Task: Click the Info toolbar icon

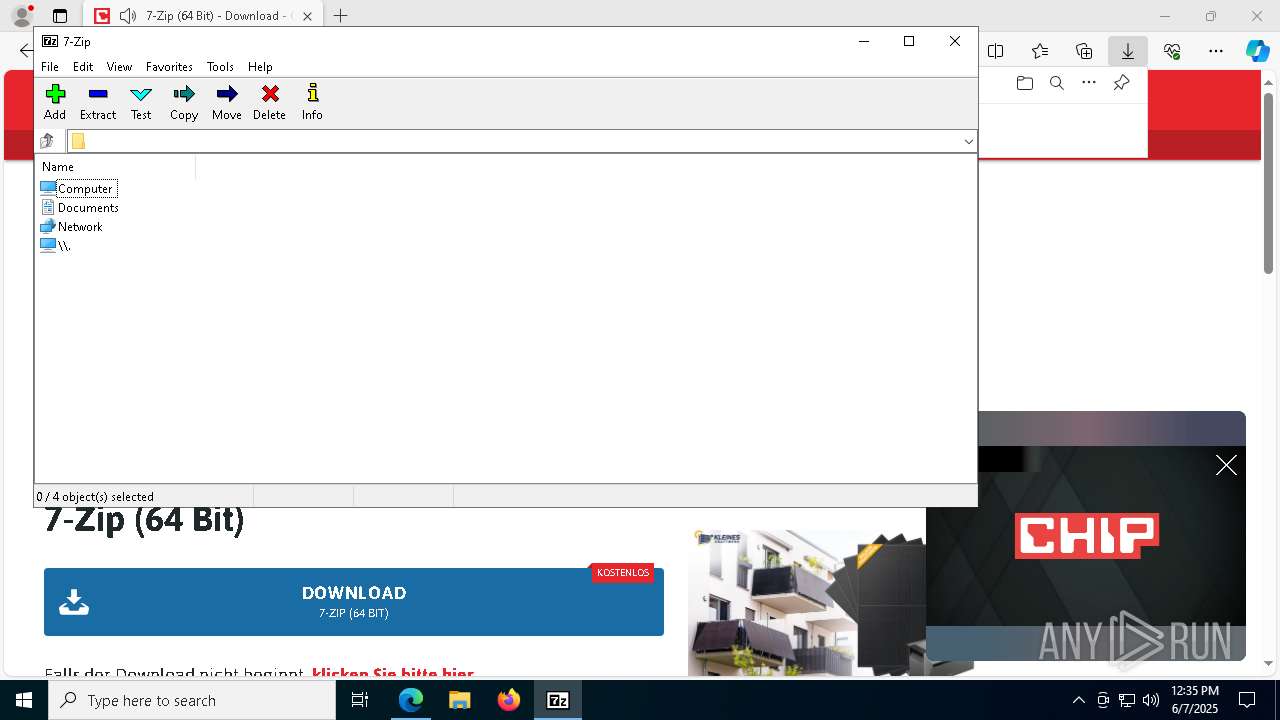Action: tap(312, 102)
